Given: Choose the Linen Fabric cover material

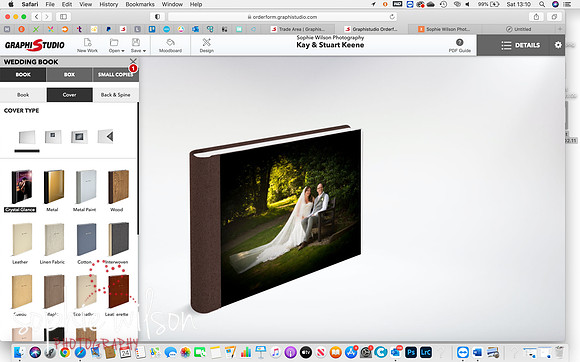Looking at the screenshot, I should coord(53,243).
